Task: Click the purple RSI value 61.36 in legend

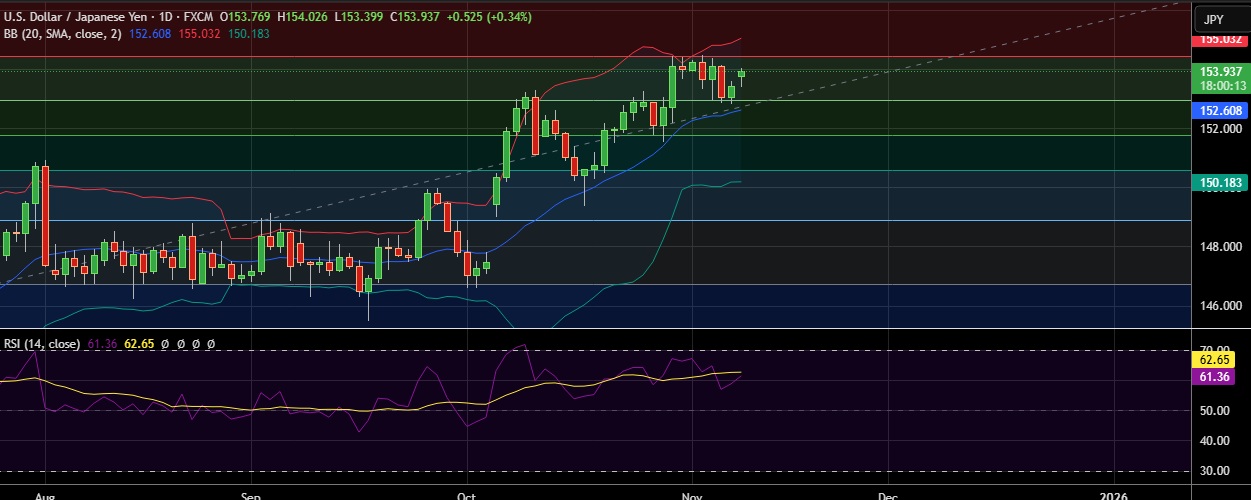Action: (x=102, y=343)
